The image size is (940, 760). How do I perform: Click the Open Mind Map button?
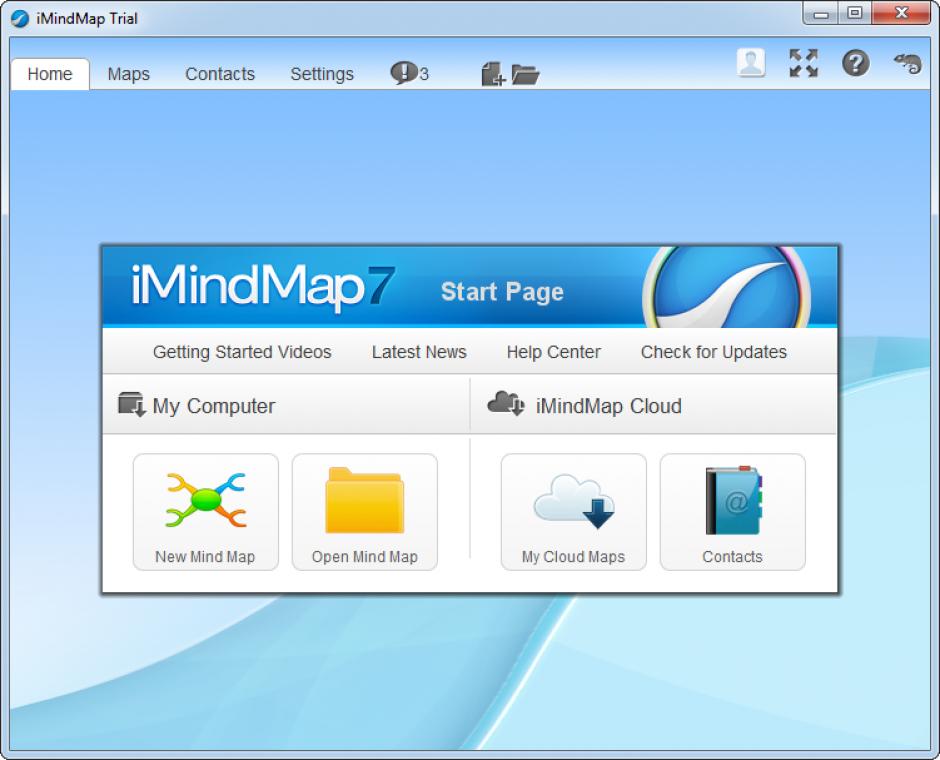(x=364, y=512)
